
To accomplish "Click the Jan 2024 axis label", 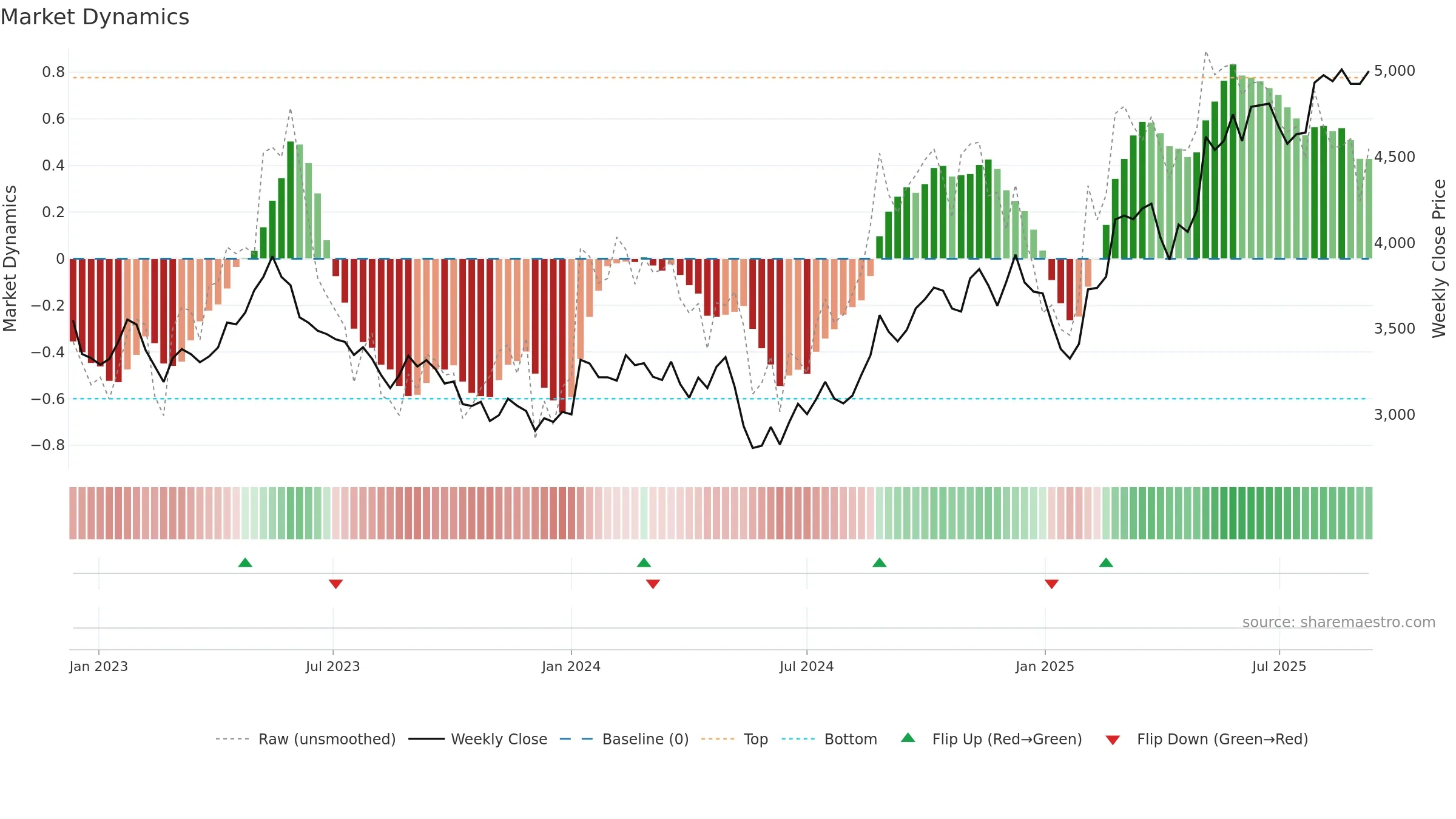I will [571, 666].
